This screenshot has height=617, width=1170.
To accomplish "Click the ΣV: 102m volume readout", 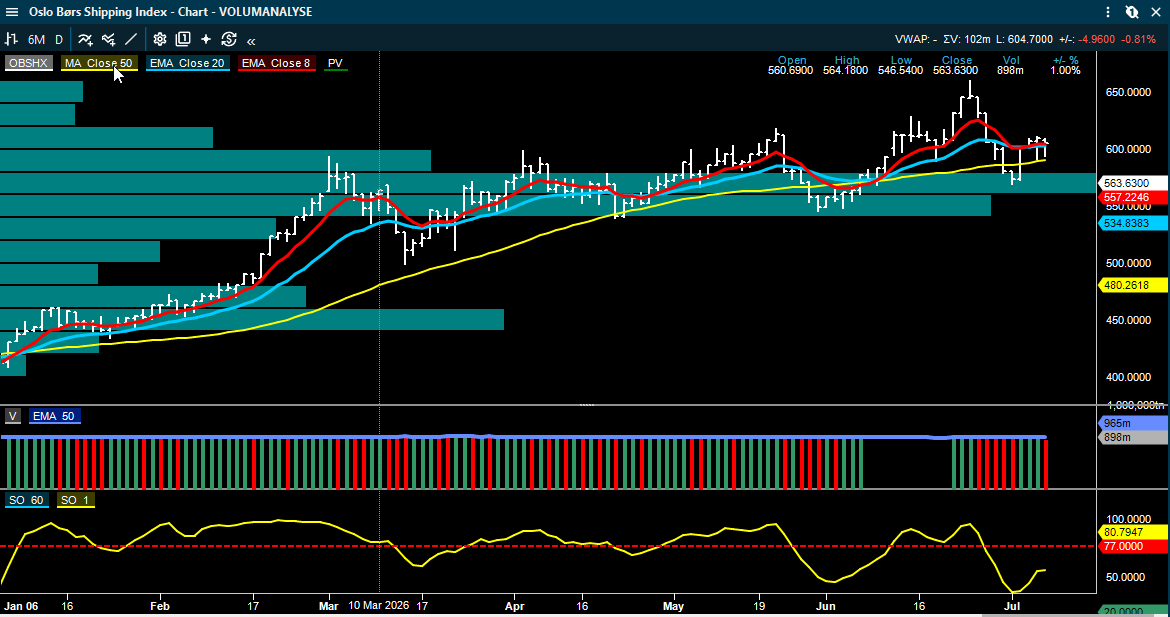I will point(966,40).
